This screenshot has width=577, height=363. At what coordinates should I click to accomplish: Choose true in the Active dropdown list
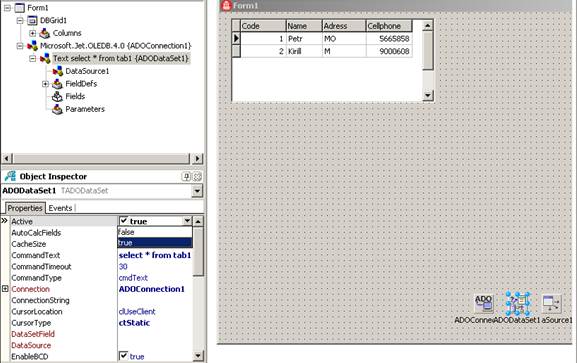[155, 243]
